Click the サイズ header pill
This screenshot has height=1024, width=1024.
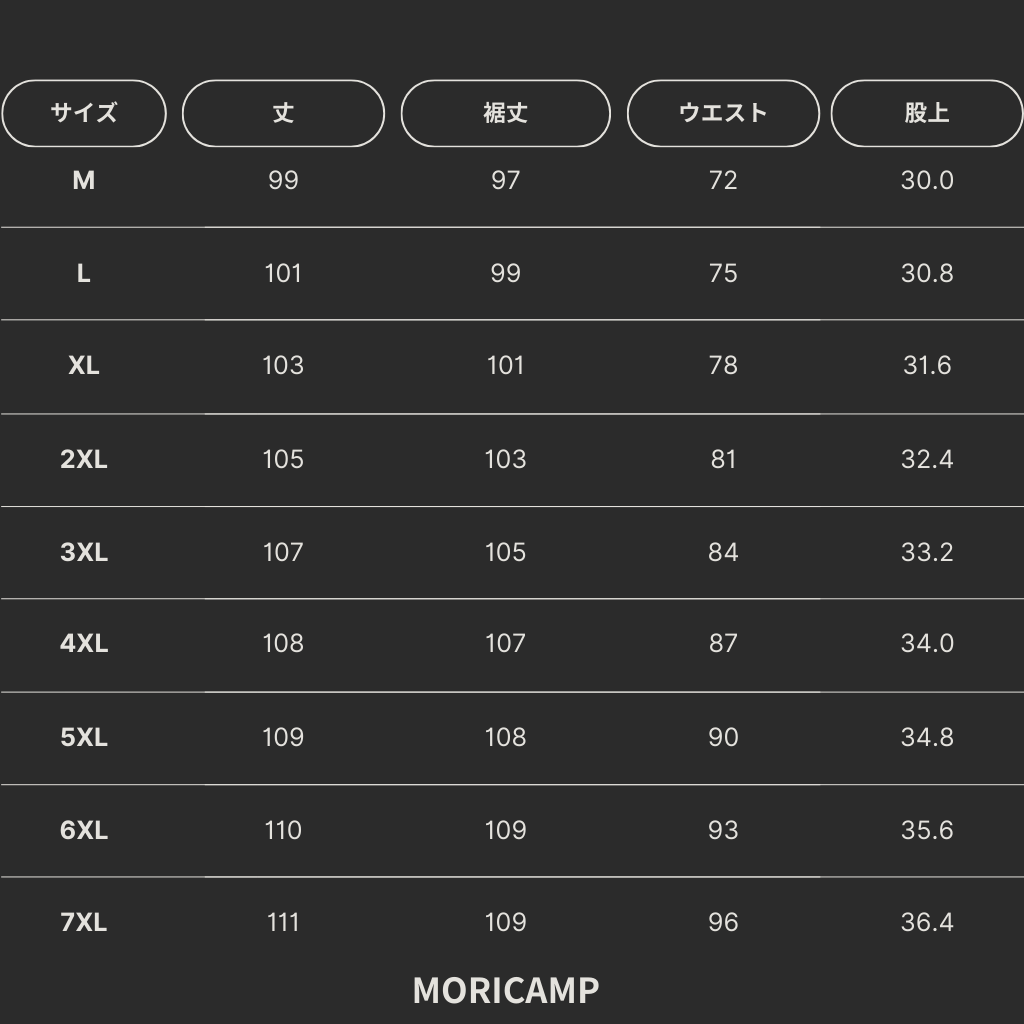[84, 113]
